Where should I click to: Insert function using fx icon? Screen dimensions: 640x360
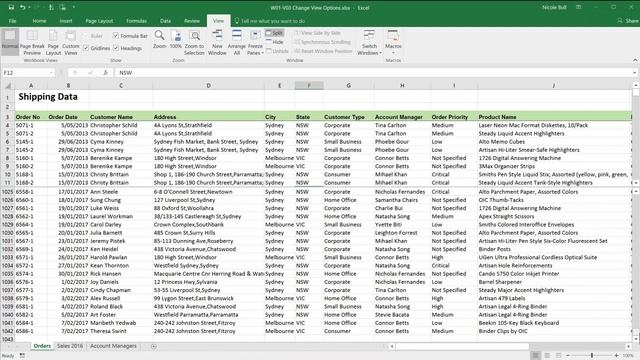pos(105,72)
